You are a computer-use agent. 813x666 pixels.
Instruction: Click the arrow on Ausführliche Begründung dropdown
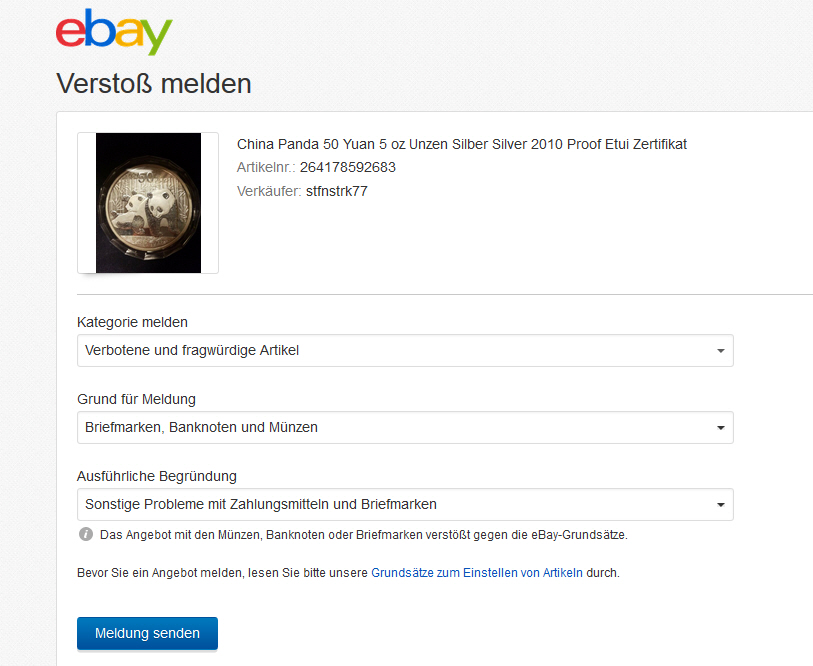click(720, 505)
